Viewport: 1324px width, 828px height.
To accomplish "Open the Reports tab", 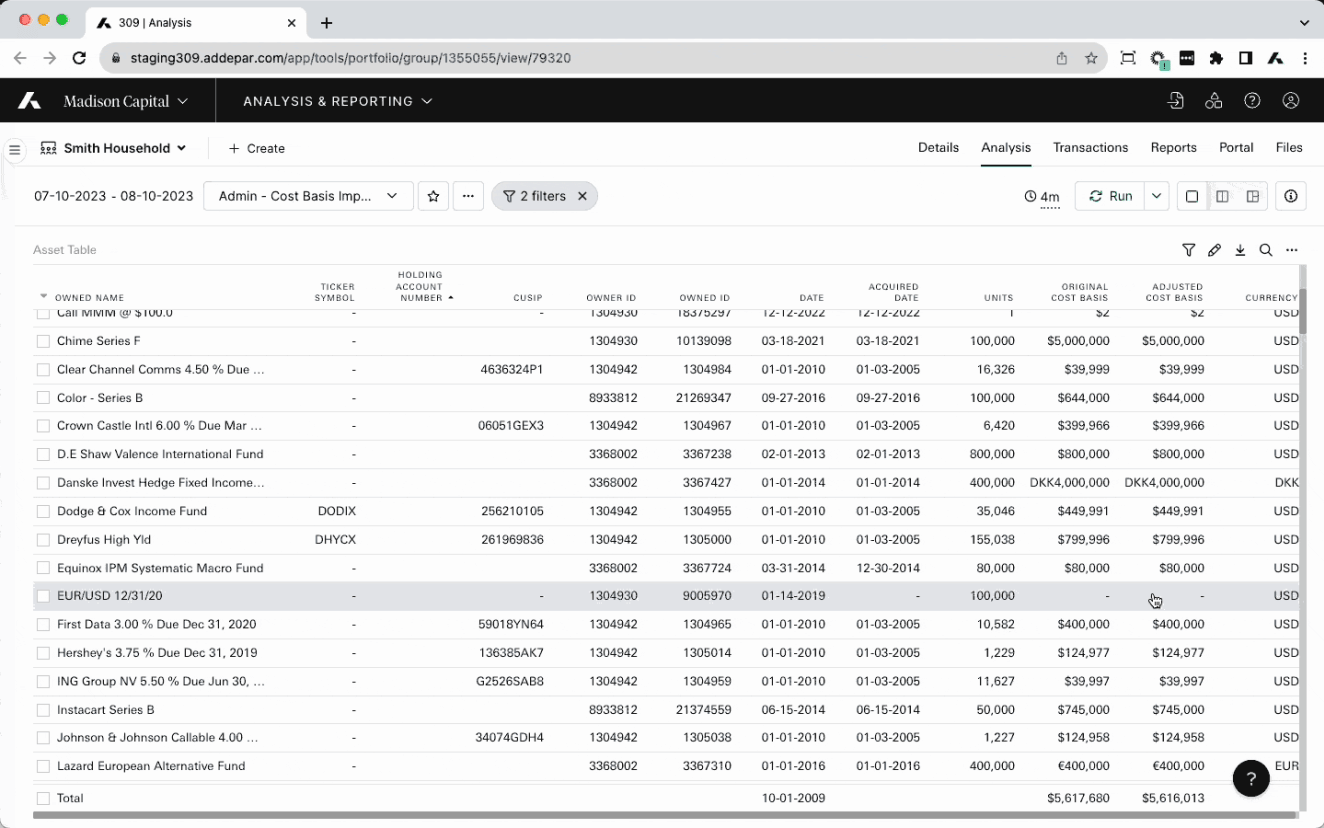I will (x=1173, y=147).
